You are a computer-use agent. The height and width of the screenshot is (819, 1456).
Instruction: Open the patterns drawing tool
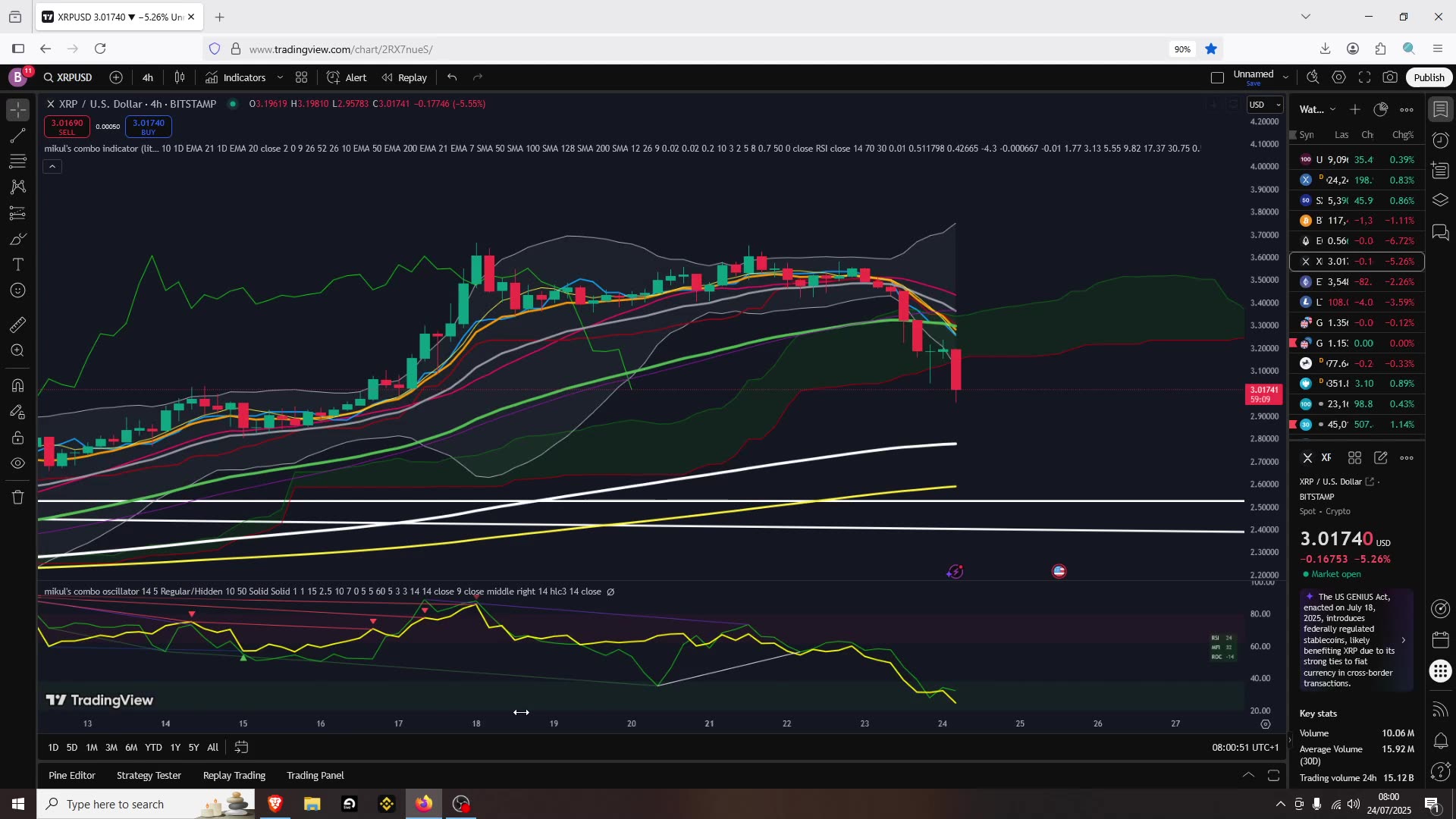(18, 187)
